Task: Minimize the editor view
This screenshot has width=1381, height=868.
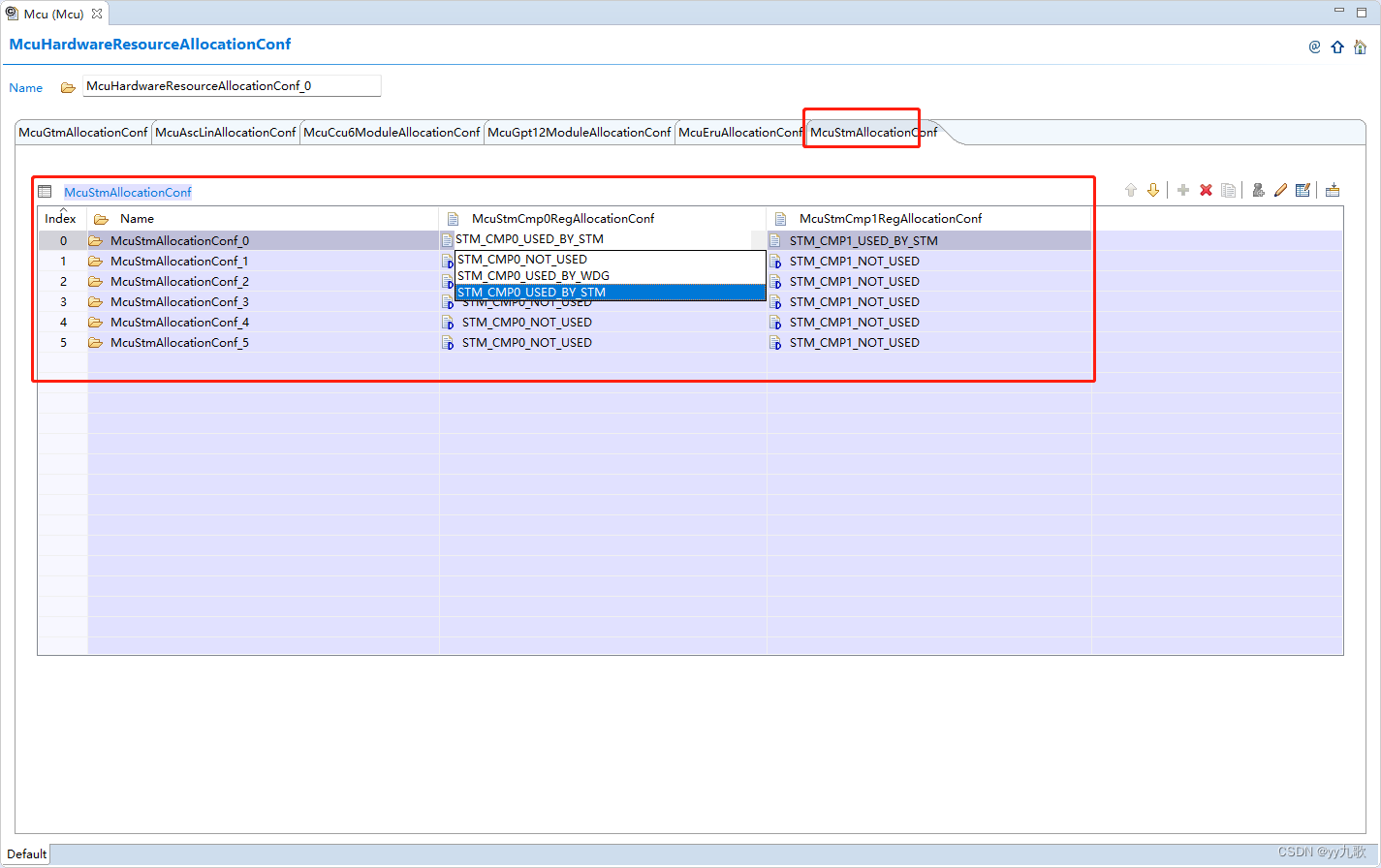Action: [x=1339, y=11]
